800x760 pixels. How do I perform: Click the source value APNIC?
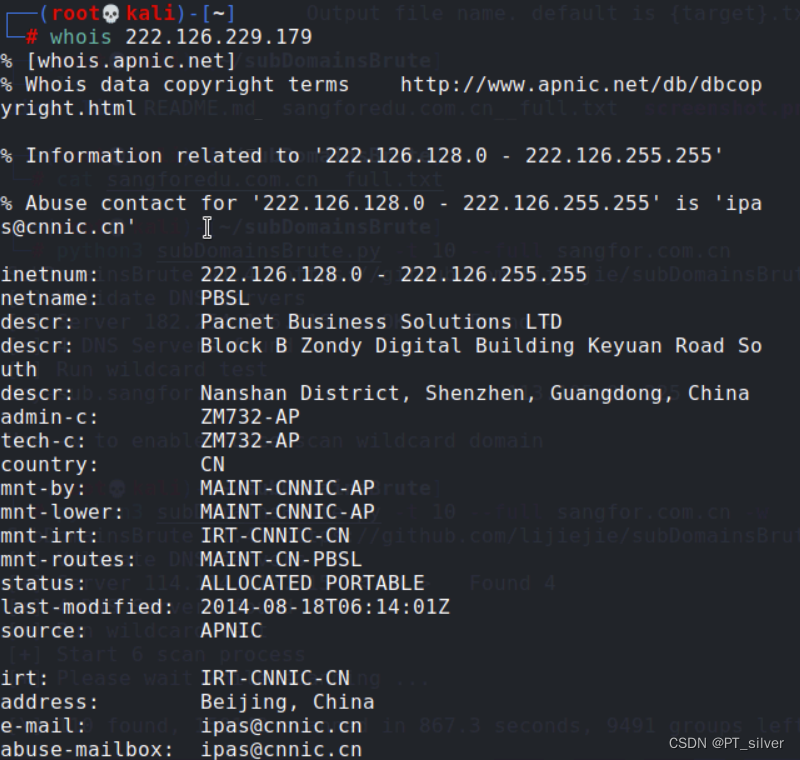pos(231,631)
